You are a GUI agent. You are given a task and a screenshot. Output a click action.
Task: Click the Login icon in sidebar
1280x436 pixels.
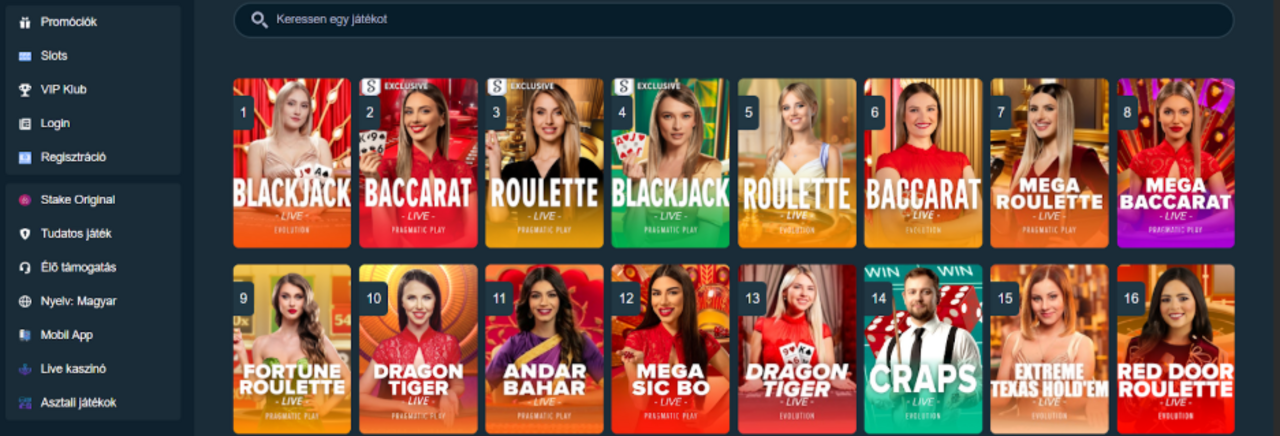click(25, 124)
